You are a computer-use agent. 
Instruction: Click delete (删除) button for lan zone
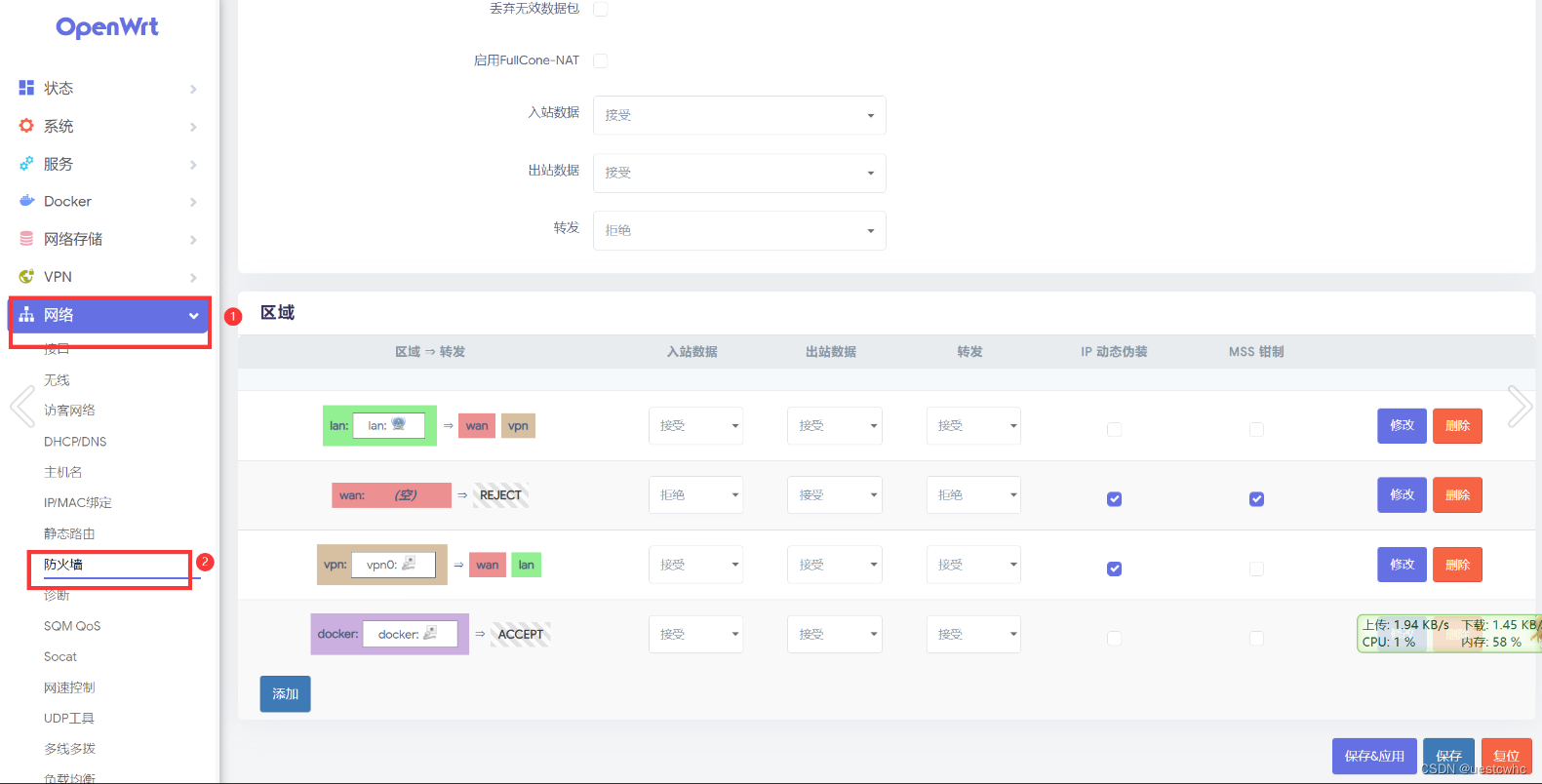(1457, 425)
